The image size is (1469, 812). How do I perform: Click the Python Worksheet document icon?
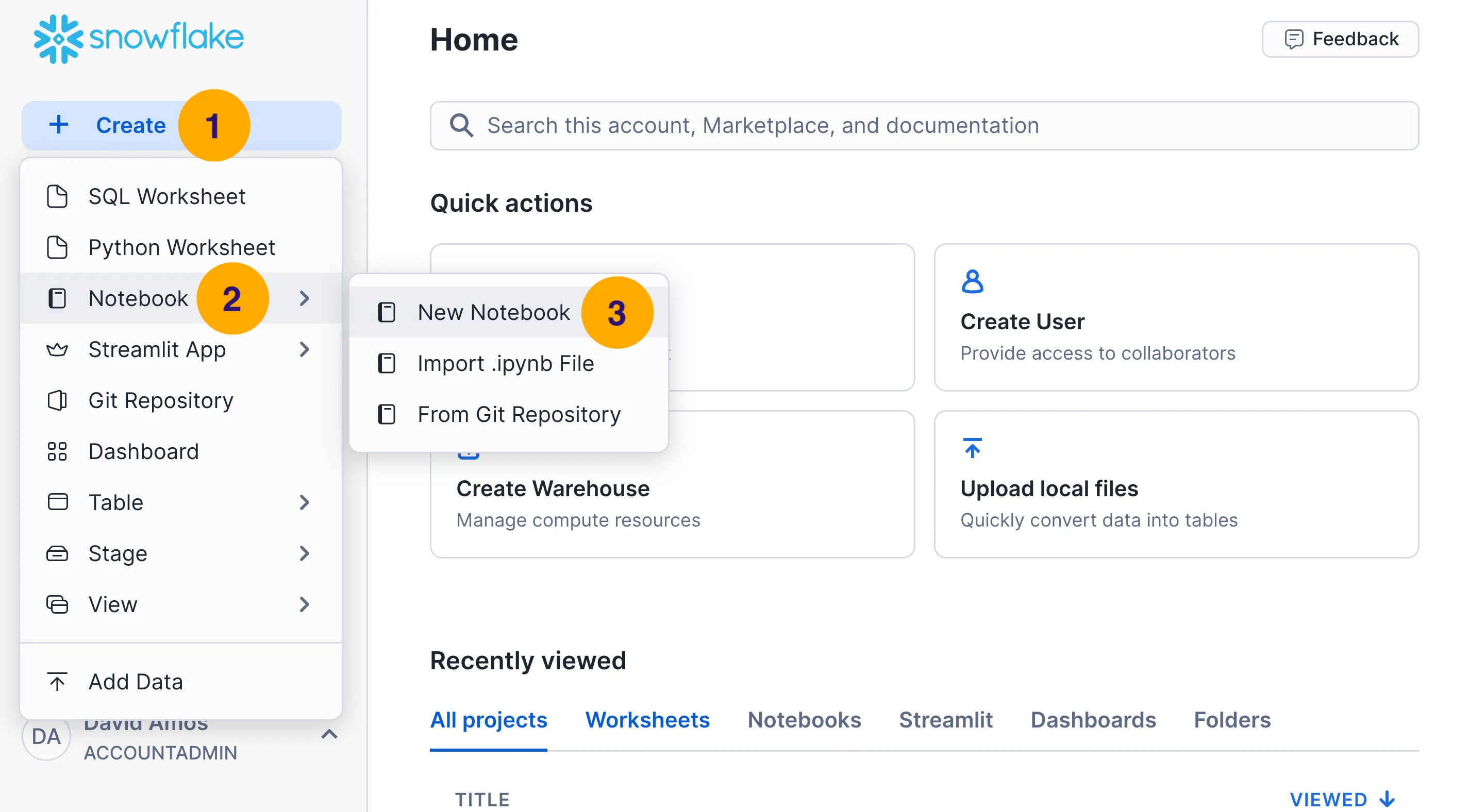[x=57, y=247]
